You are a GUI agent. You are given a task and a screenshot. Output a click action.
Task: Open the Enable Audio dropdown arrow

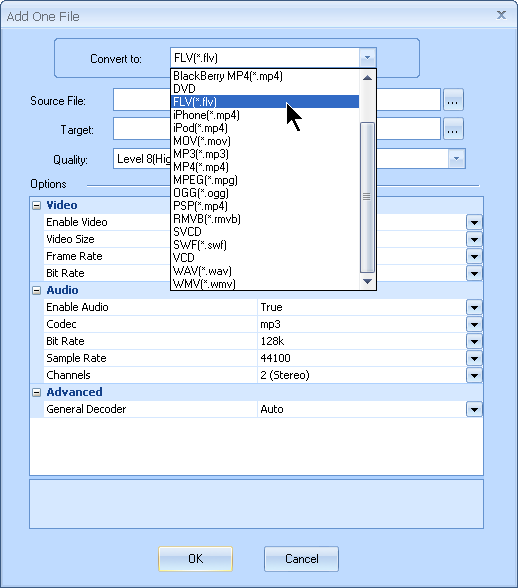(474, 308)
